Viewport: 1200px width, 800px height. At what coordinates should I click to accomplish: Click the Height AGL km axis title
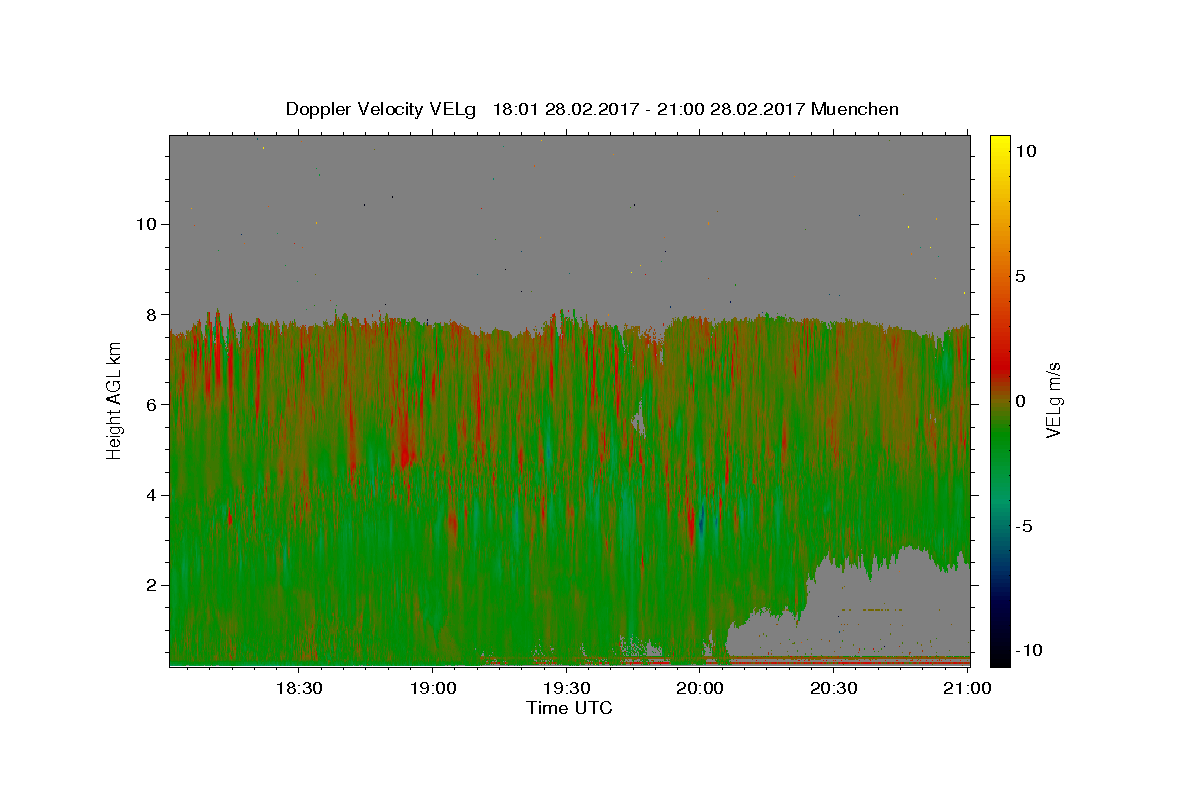coord(115,400)
